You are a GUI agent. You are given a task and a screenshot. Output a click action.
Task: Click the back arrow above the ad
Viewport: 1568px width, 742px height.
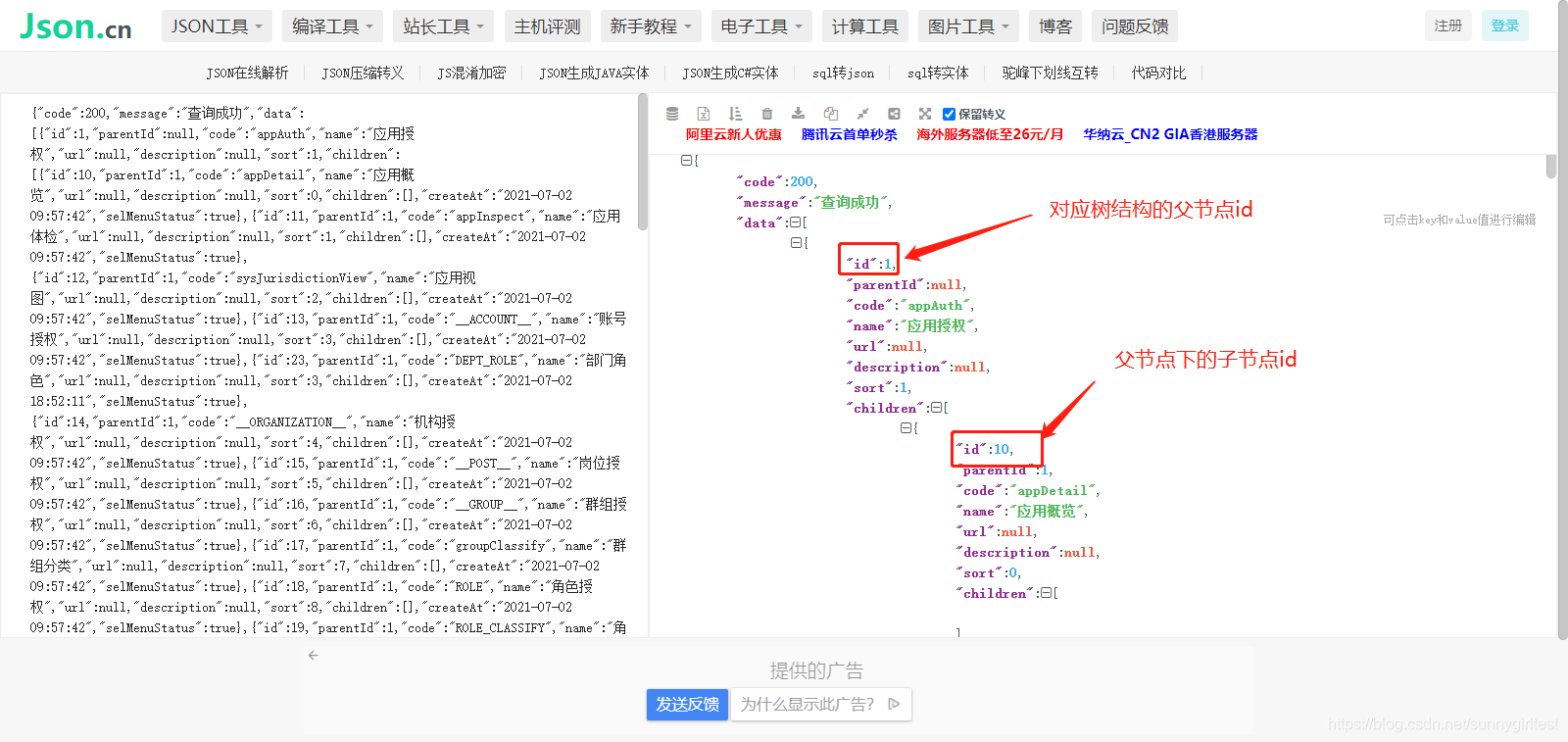click(314, 655)
